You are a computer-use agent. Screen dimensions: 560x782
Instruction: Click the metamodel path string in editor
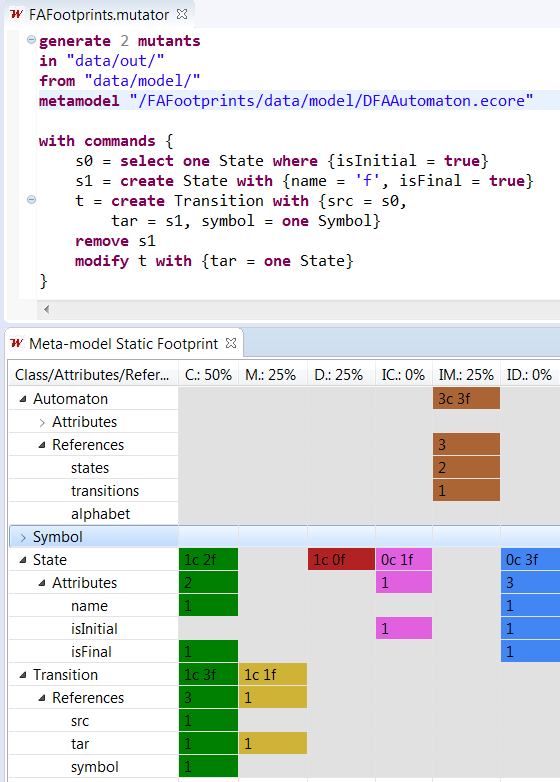[331, 101]
